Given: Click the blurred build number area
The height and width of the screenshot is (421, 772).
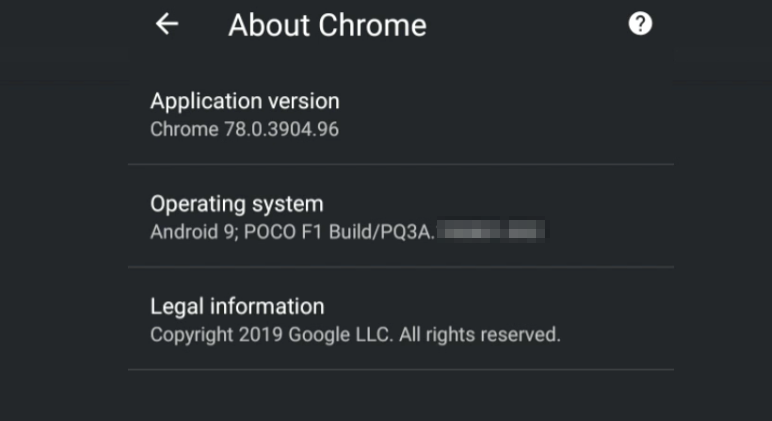Looking at the screenshot, I should click(x=494, y=232).
